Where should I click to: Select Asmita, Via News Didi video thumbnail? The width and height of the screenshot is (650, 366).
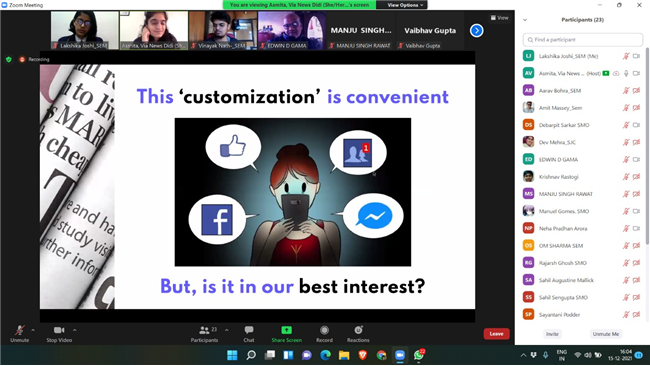(154, 30)
